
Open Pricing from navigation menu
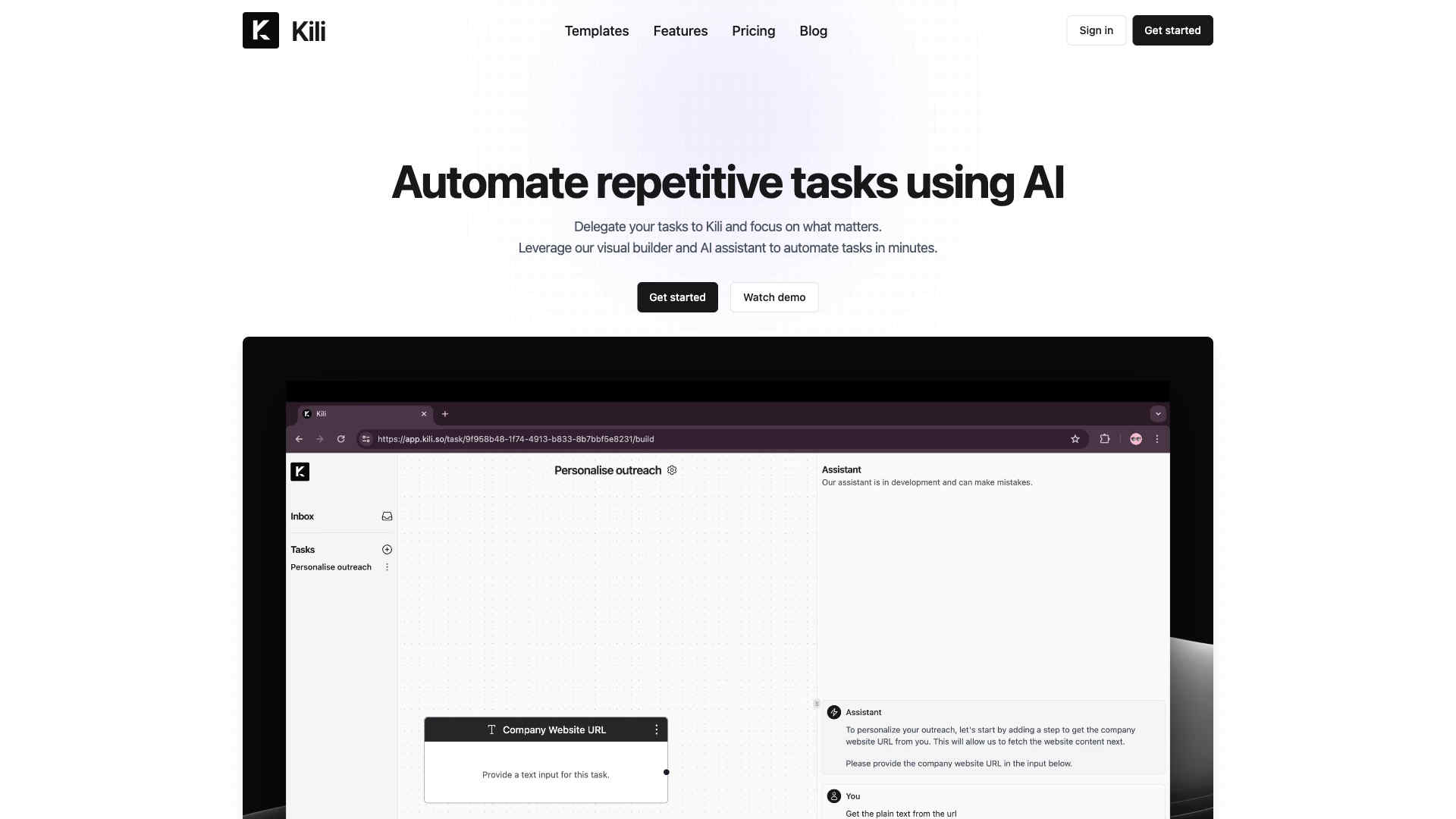[753, 30]
